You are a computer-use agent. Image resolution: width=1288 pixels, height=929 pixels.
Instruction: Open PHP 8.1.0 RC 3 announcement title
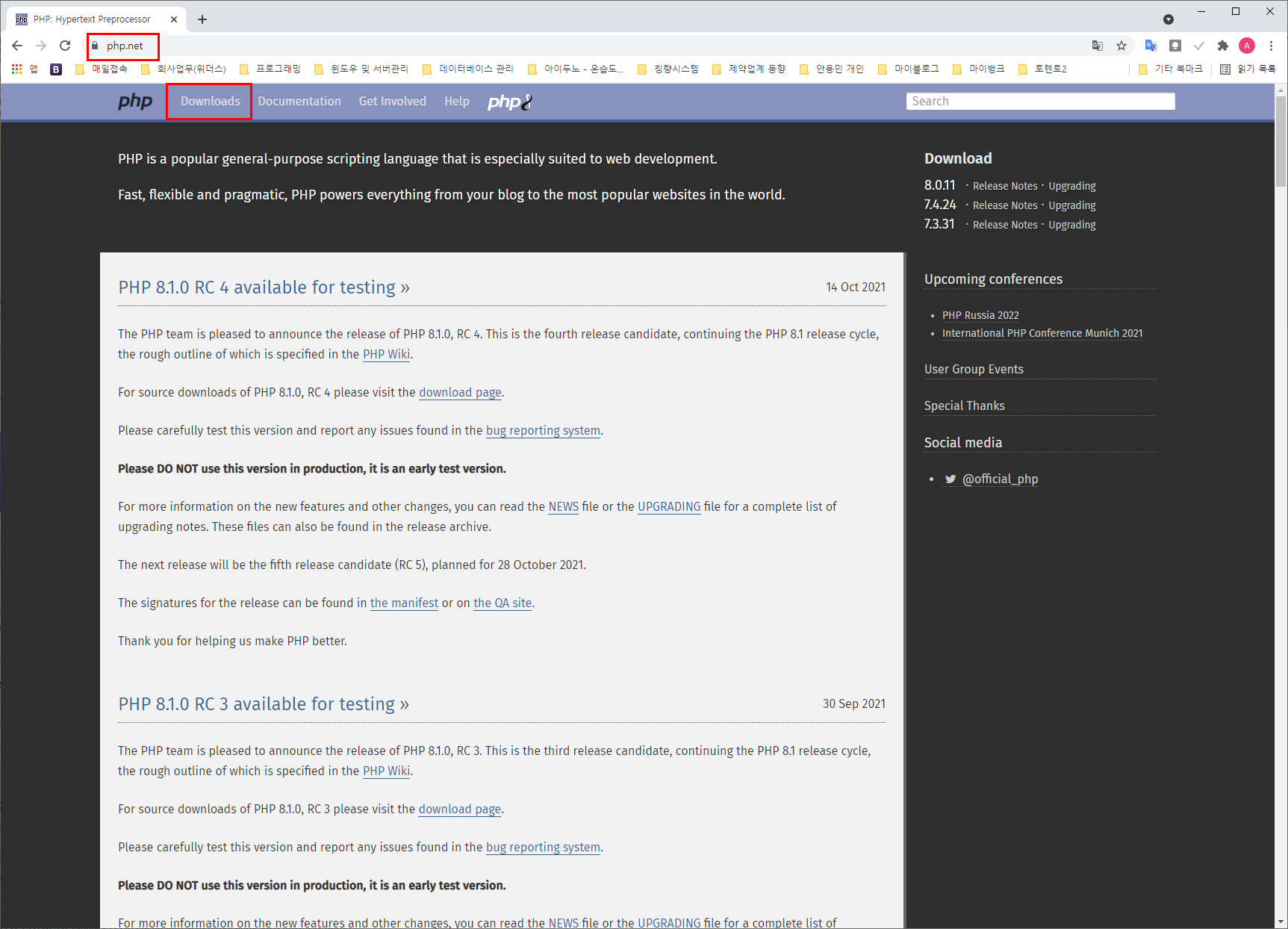[264, 704]
